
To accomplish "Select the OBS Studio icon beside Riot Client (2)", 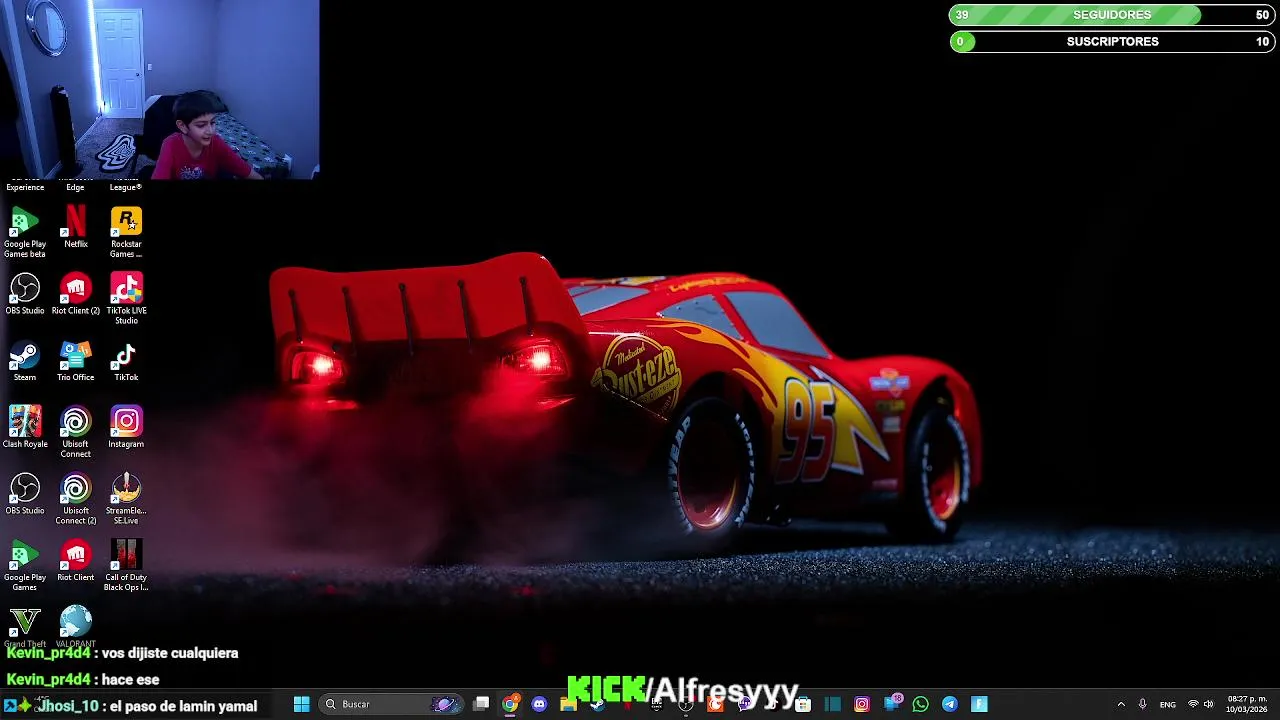I will (x=25, y=295).
